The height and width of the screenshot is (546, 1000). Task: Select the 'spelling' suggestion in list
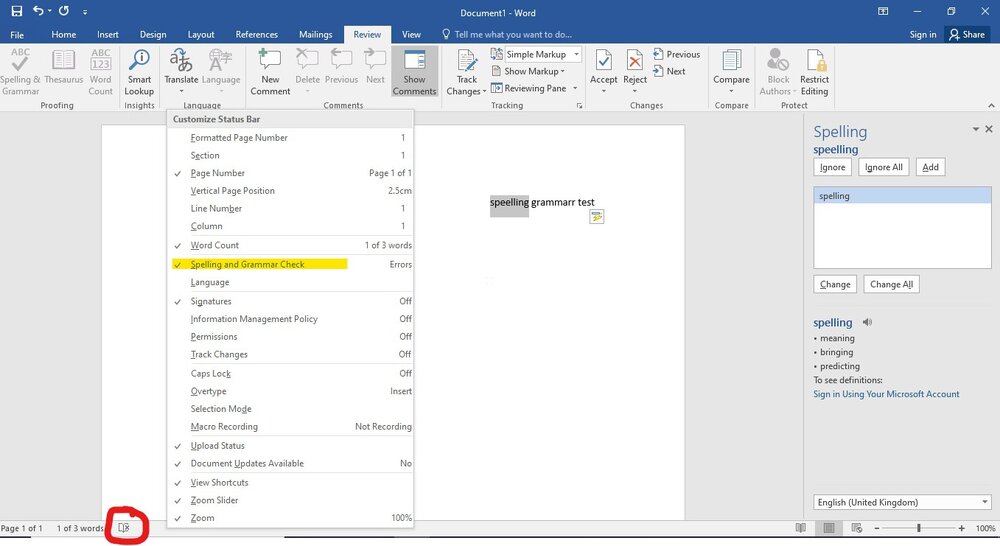click(x=902, y=196)
